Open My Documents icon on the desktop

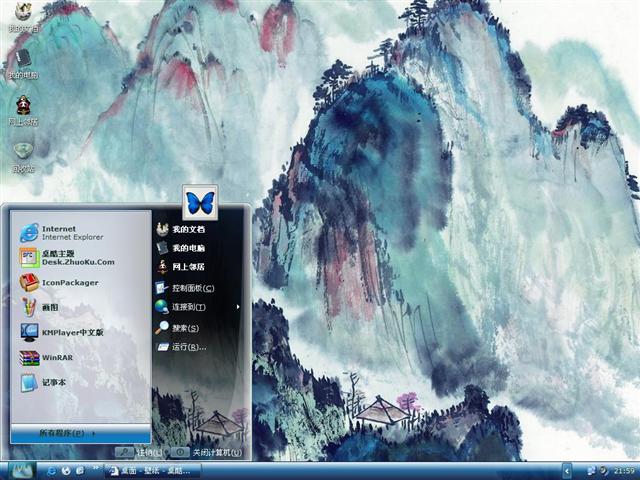tap(23, 16)
